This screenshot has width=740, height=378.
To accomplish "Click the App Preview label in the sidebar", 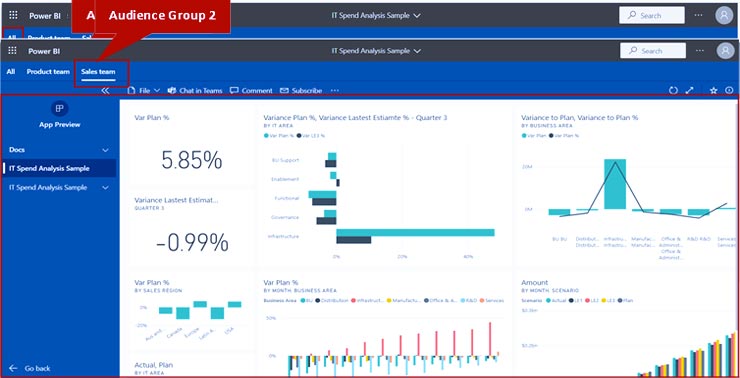I will tap(59, 125).
